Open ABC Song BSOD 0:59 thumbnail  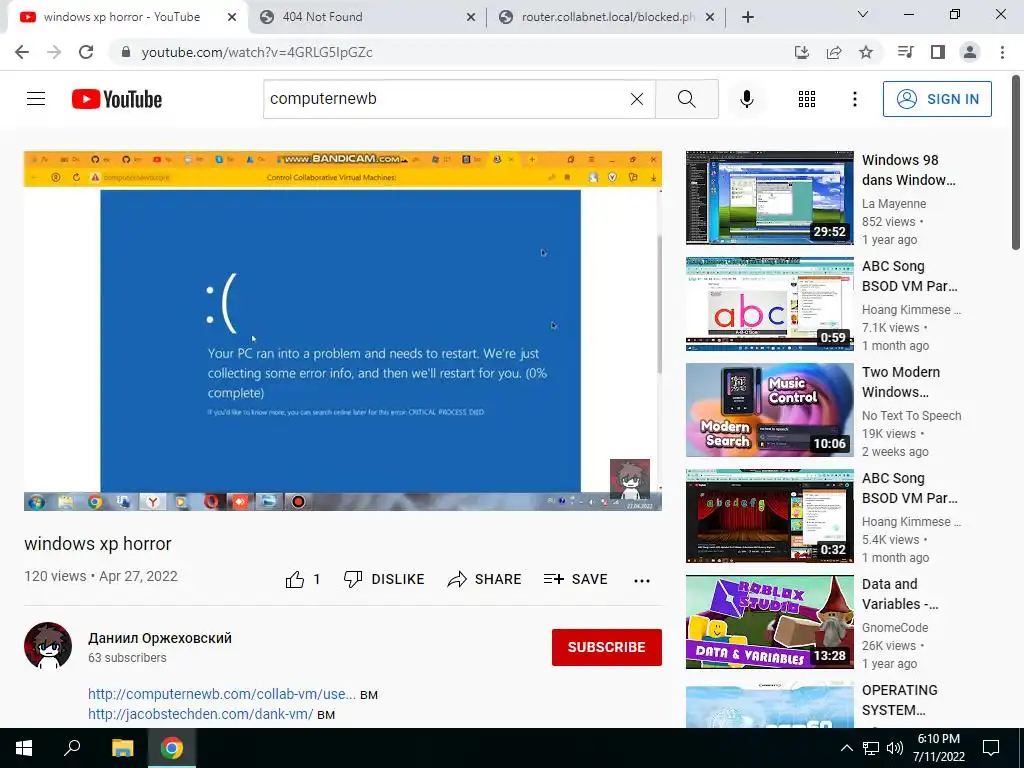click(x=769, y=304)
